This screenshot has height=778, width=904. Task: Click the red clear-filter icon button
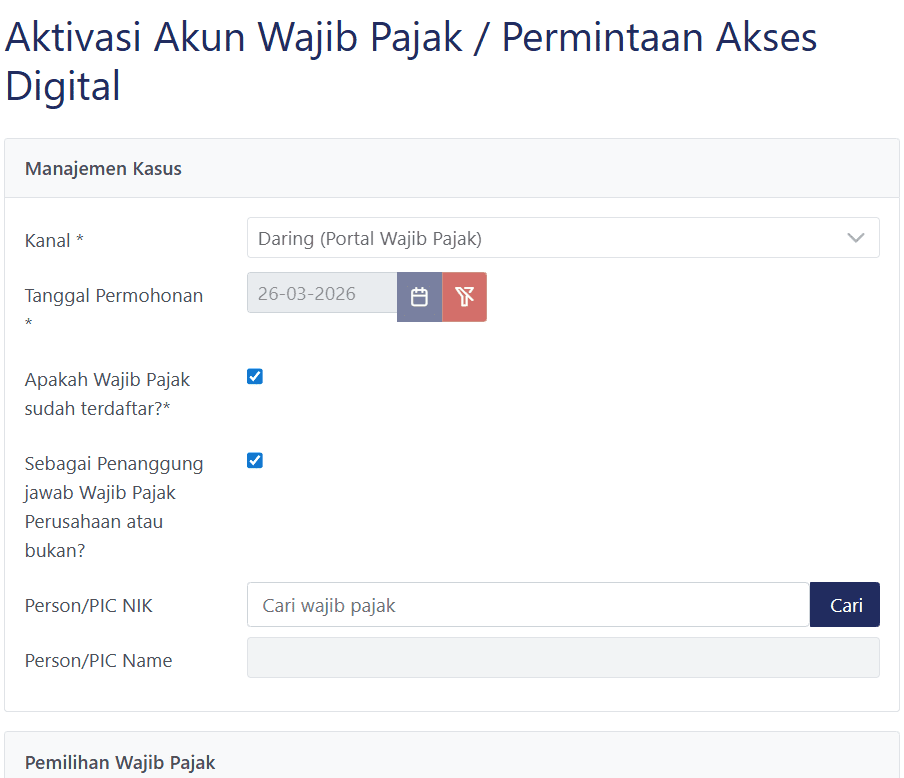point(464,297)
